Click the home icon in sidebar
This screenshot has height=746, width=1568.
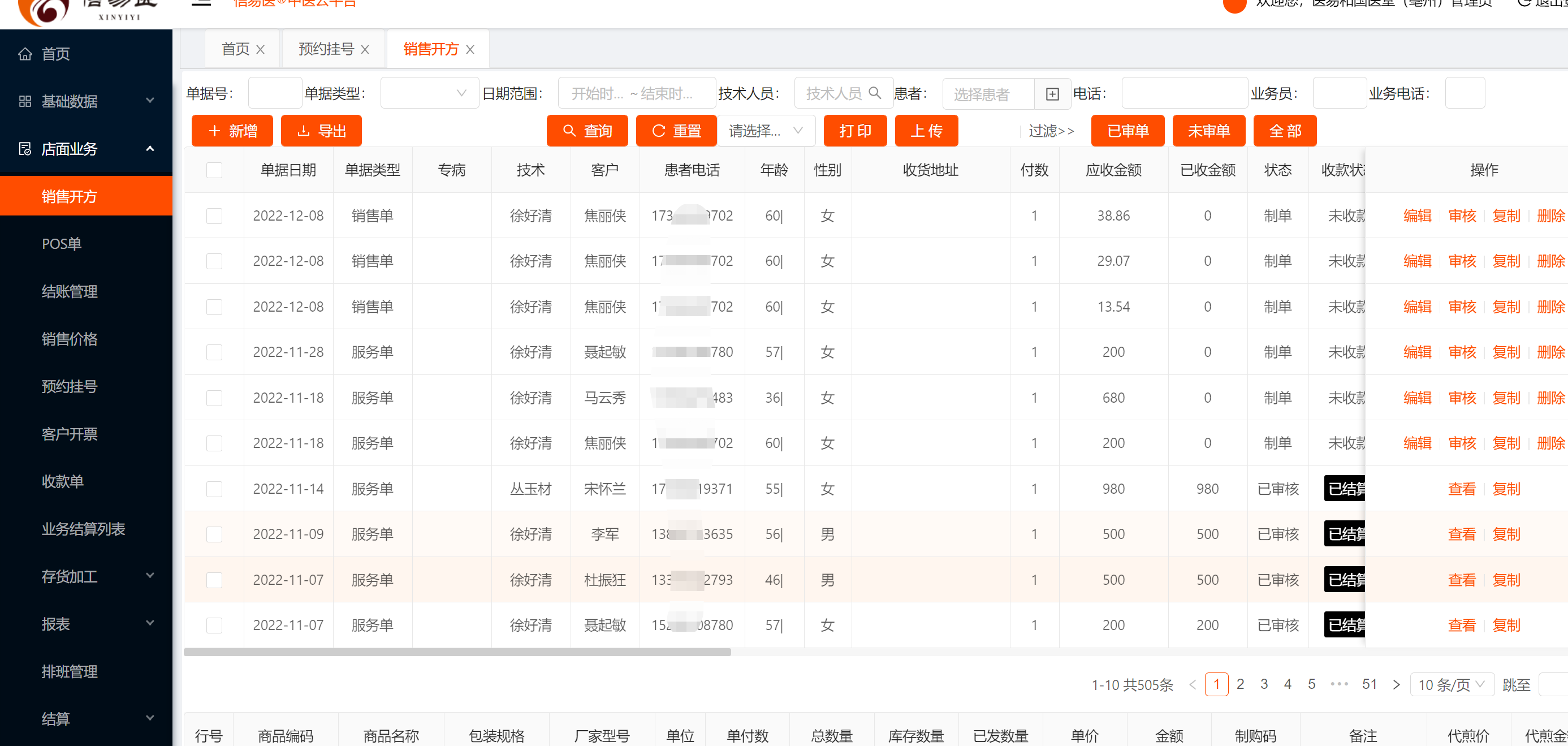tap(25, 54)
